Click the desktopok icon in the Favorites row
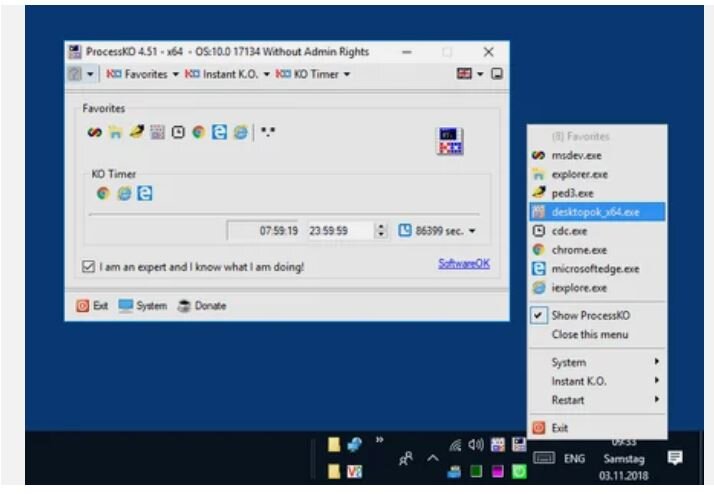Screen dimensions: 714x494 [157, 132]
